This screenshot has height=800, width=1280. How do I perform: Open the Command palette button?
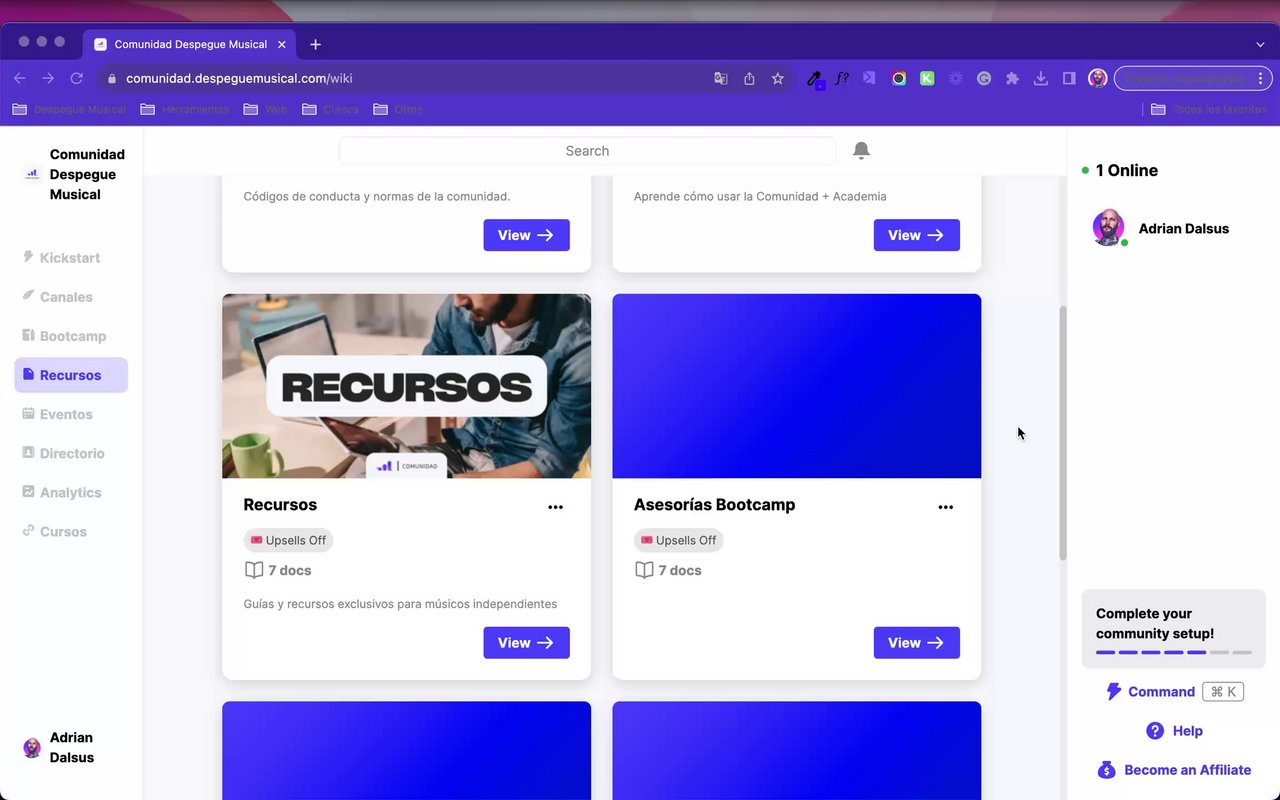[1174, 692]
